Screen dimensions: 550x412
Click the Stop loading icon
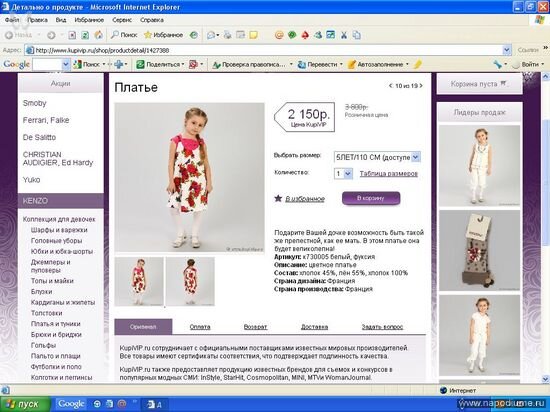pos(72,35)
